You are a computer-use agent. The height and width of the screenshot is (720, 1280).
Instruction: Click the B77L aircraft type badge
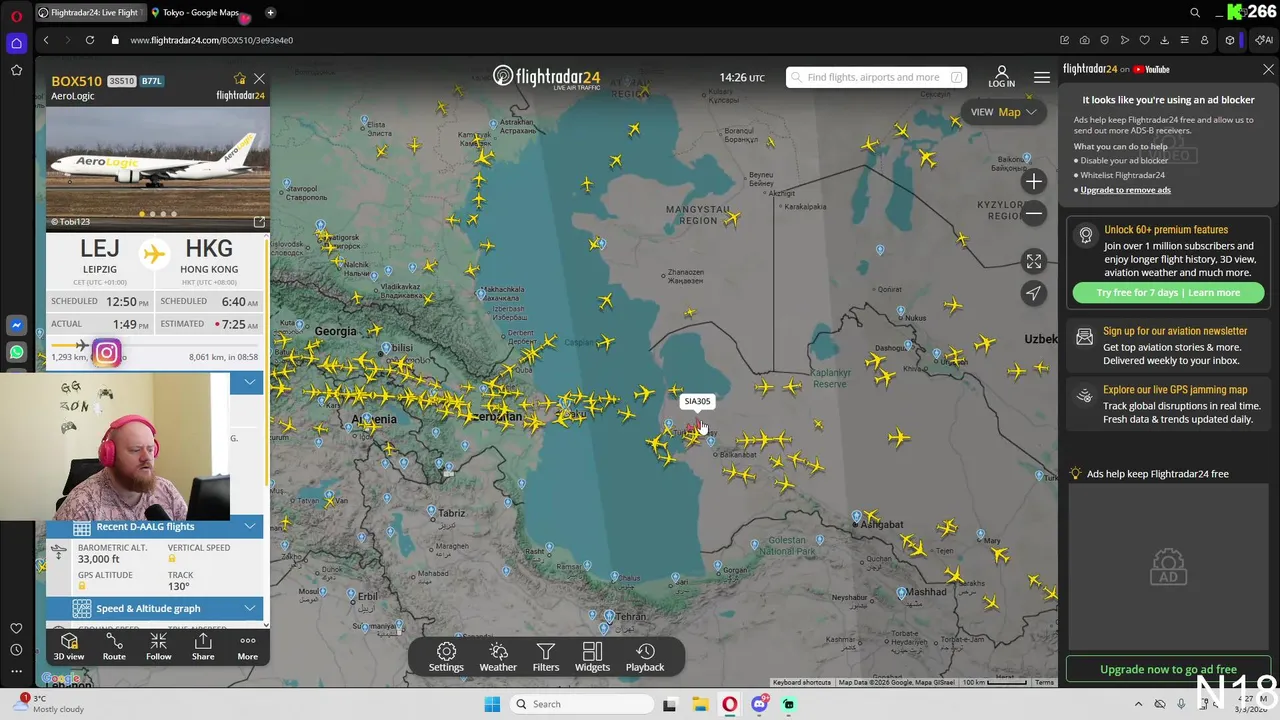152,81
